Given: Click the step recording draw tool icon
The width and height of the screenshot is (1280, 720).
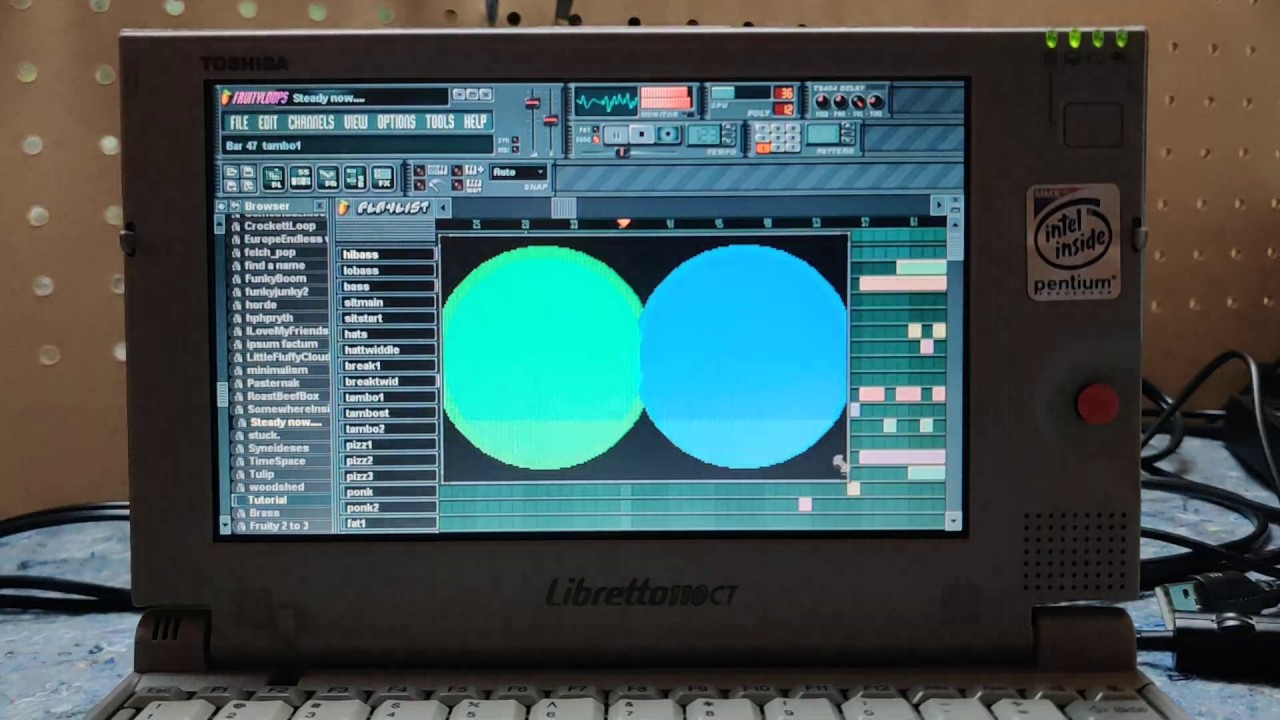Looking at the screenshot, I should pyautogui.click(x=436, y=185).
